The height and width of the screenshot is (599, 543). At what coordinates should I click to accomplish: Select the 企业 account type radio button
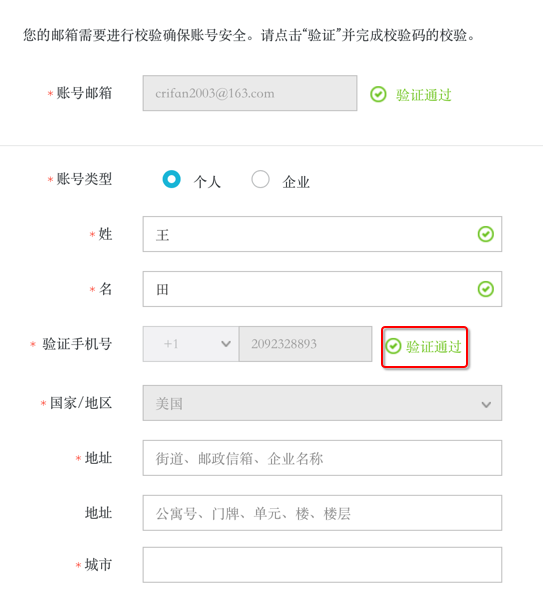(x=260, y=179)
